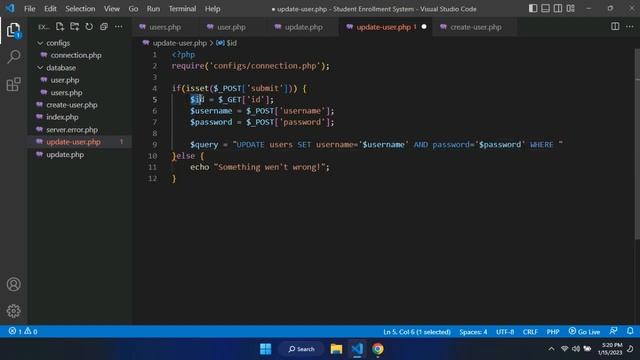Image resolution: width=640 pixels, height=360 pixels.
Task: Open the Manage settings gear
Action: (13, 311)
